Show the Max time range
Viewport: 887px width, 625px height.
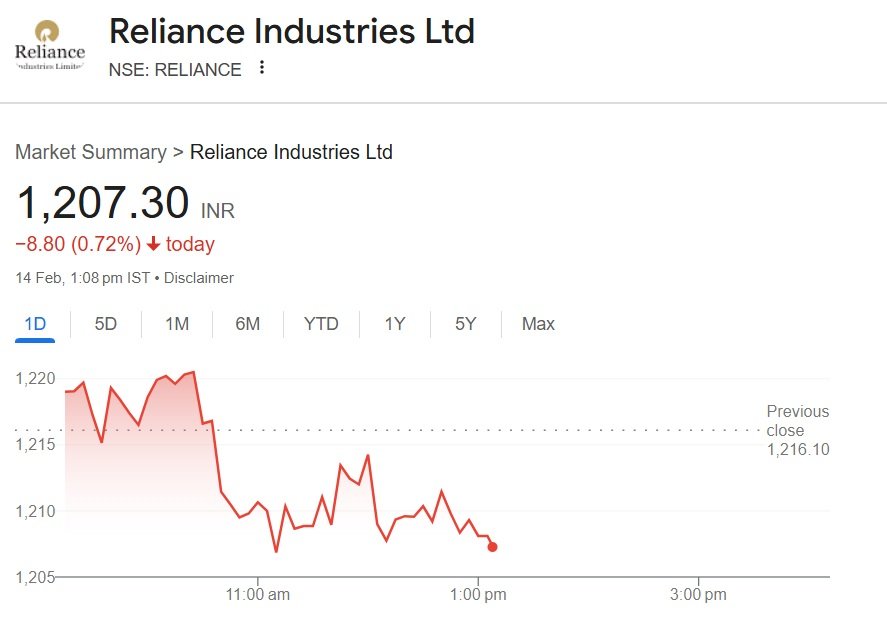538,324
